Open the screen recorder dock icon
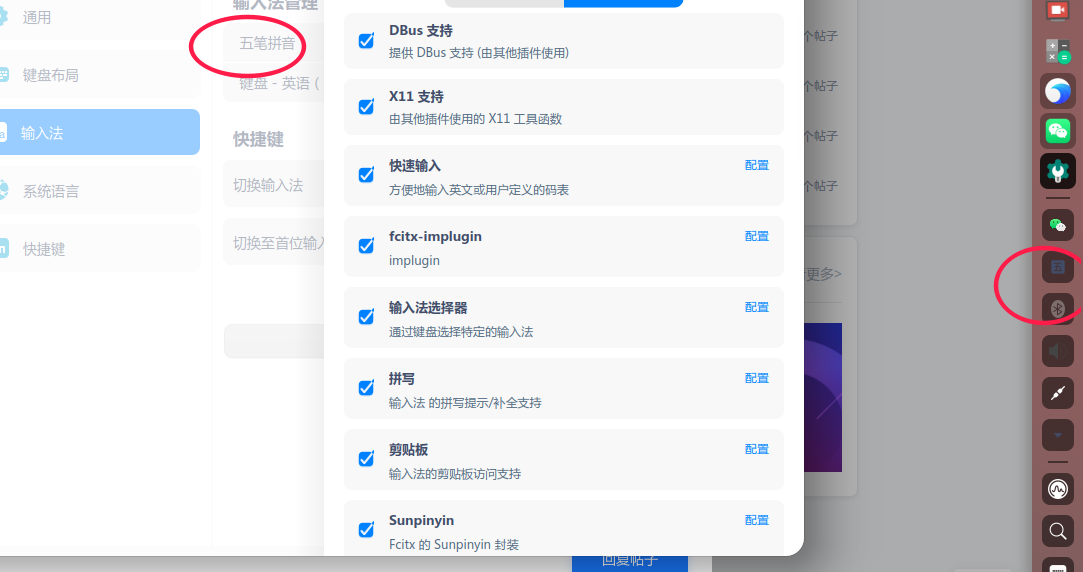The width and height of the screenshot is (1083, 572). tap(1057, 10)
